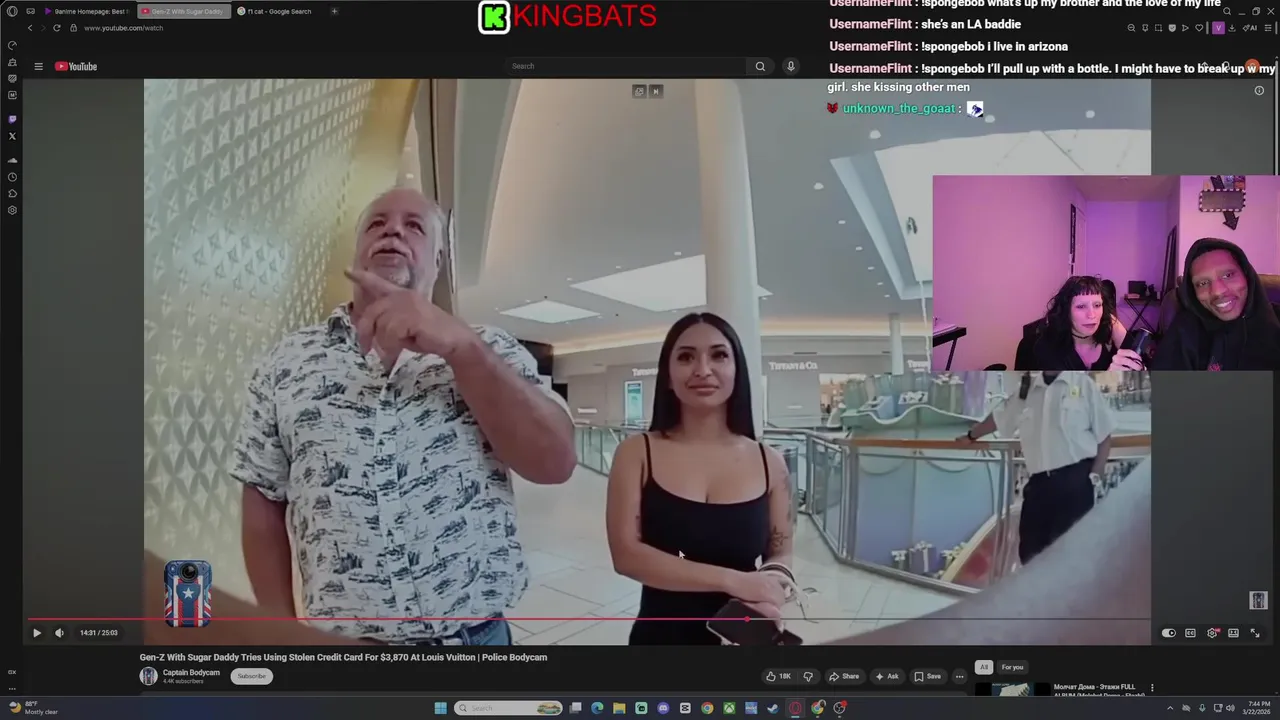Screen dimensions: 1280x720
Task: Open browser settings gear in sidebar
Action: click(12, 210)
